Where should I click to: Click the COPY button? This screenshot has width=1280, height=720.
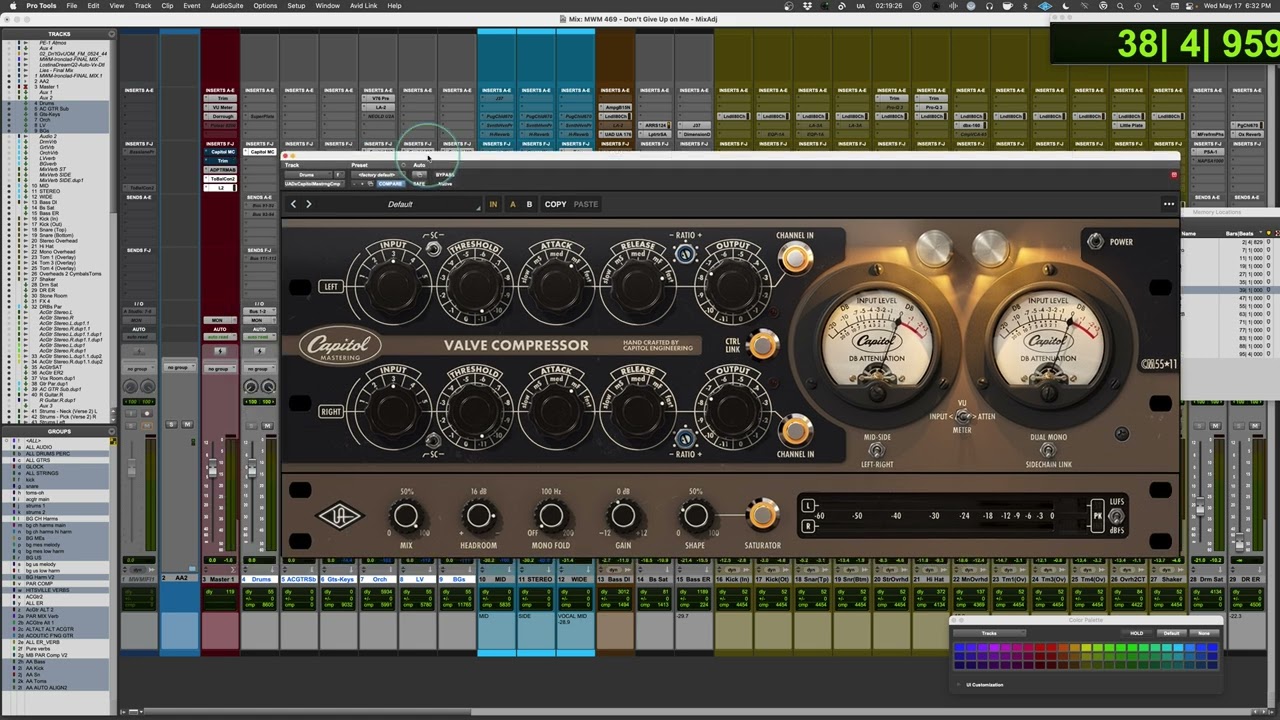[555, 204]
